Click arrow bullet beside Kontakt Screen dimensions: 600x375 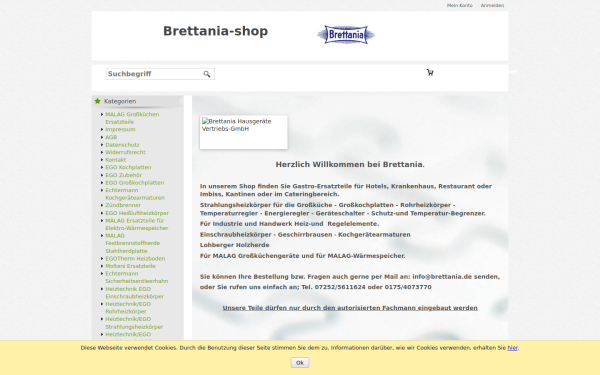(x=102, y=160)
